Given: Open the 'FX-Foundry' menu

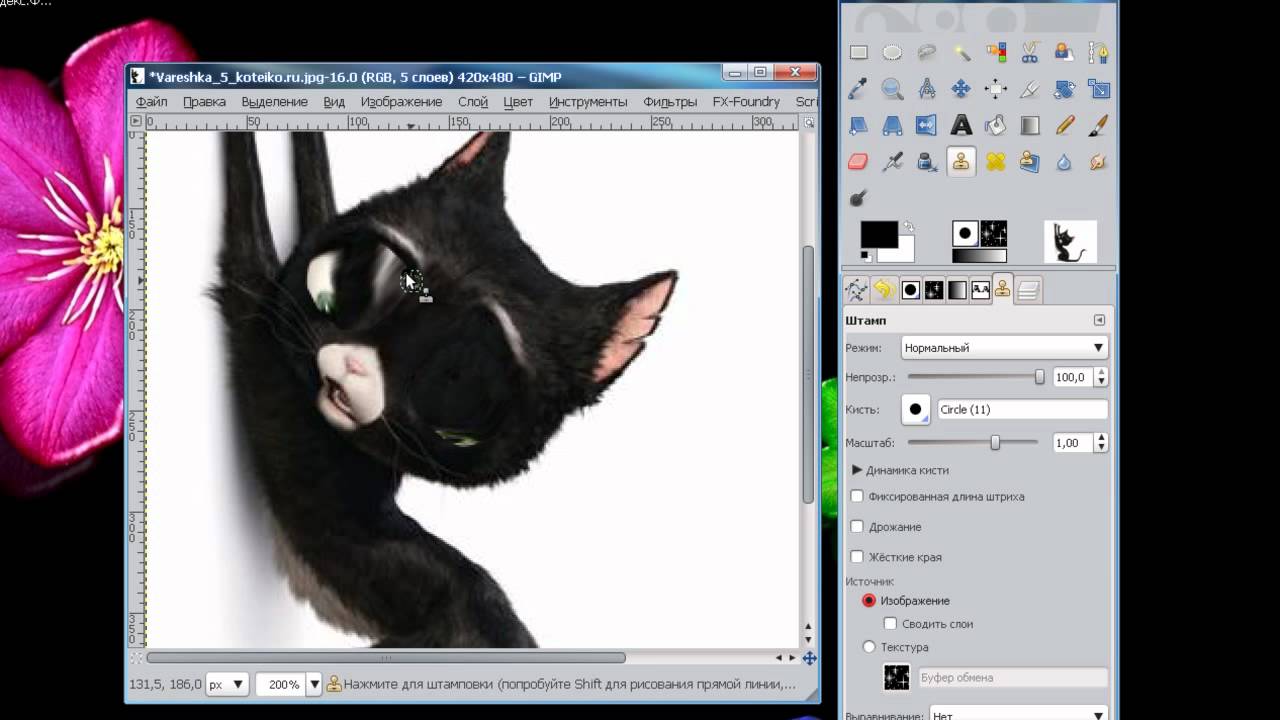Looking at the screenshot, I should coord(746,102).
